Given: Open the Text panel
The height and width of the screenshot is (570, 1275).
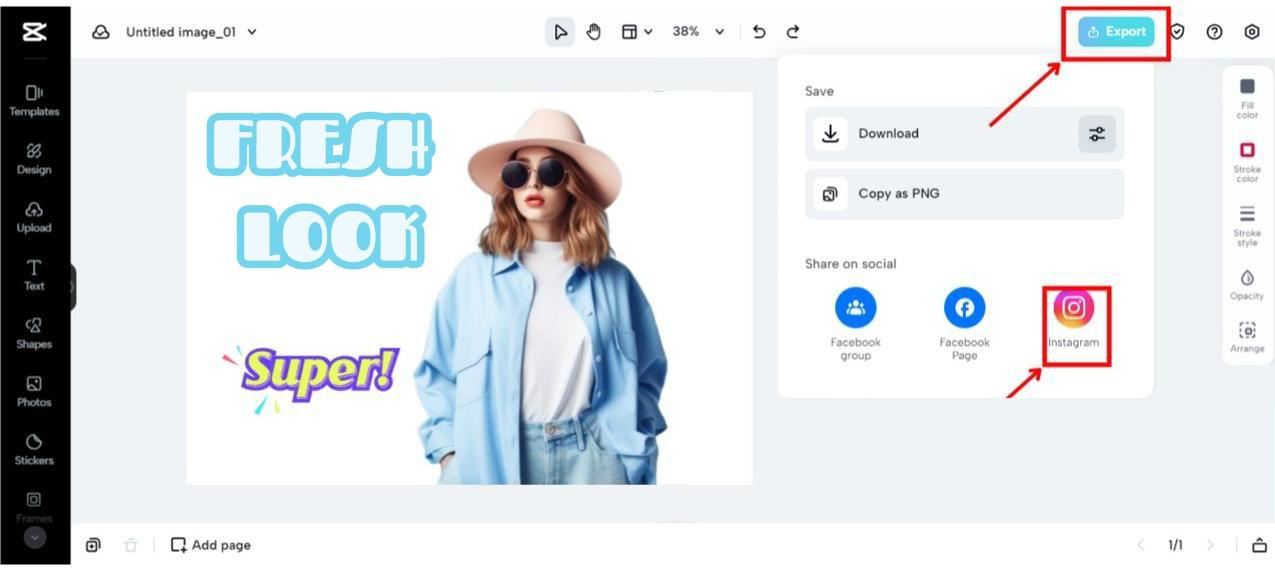Looking at the screenshot, I should tap(34, 275).
